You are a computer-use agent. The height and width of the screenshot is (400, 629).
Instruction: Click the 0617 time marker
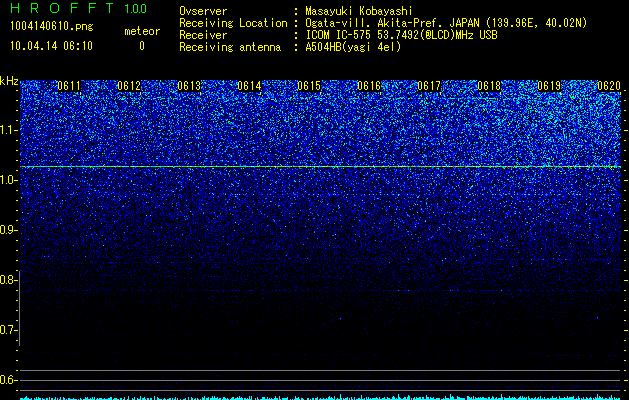click(x=429, y=86)
